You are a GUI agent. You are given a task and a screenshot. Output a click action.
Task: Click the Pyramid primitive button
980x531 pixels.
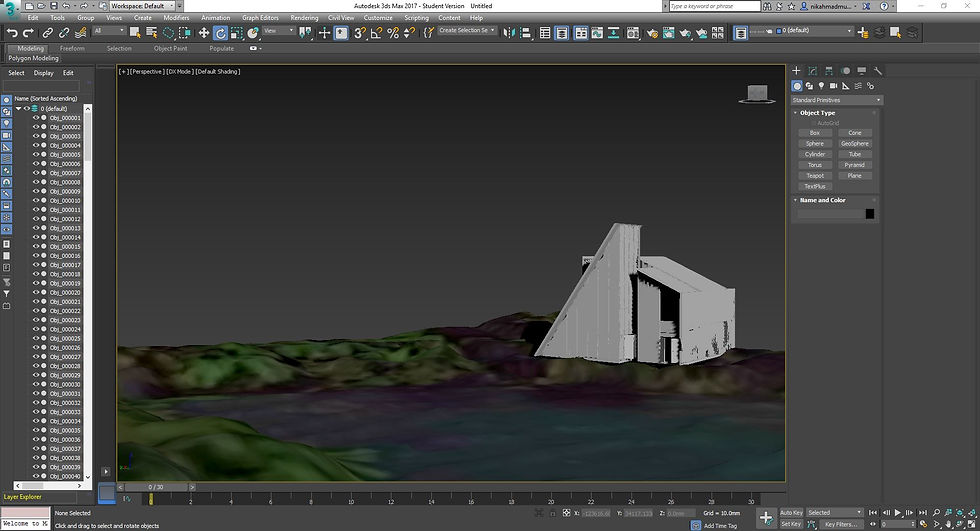coord(854,165)
